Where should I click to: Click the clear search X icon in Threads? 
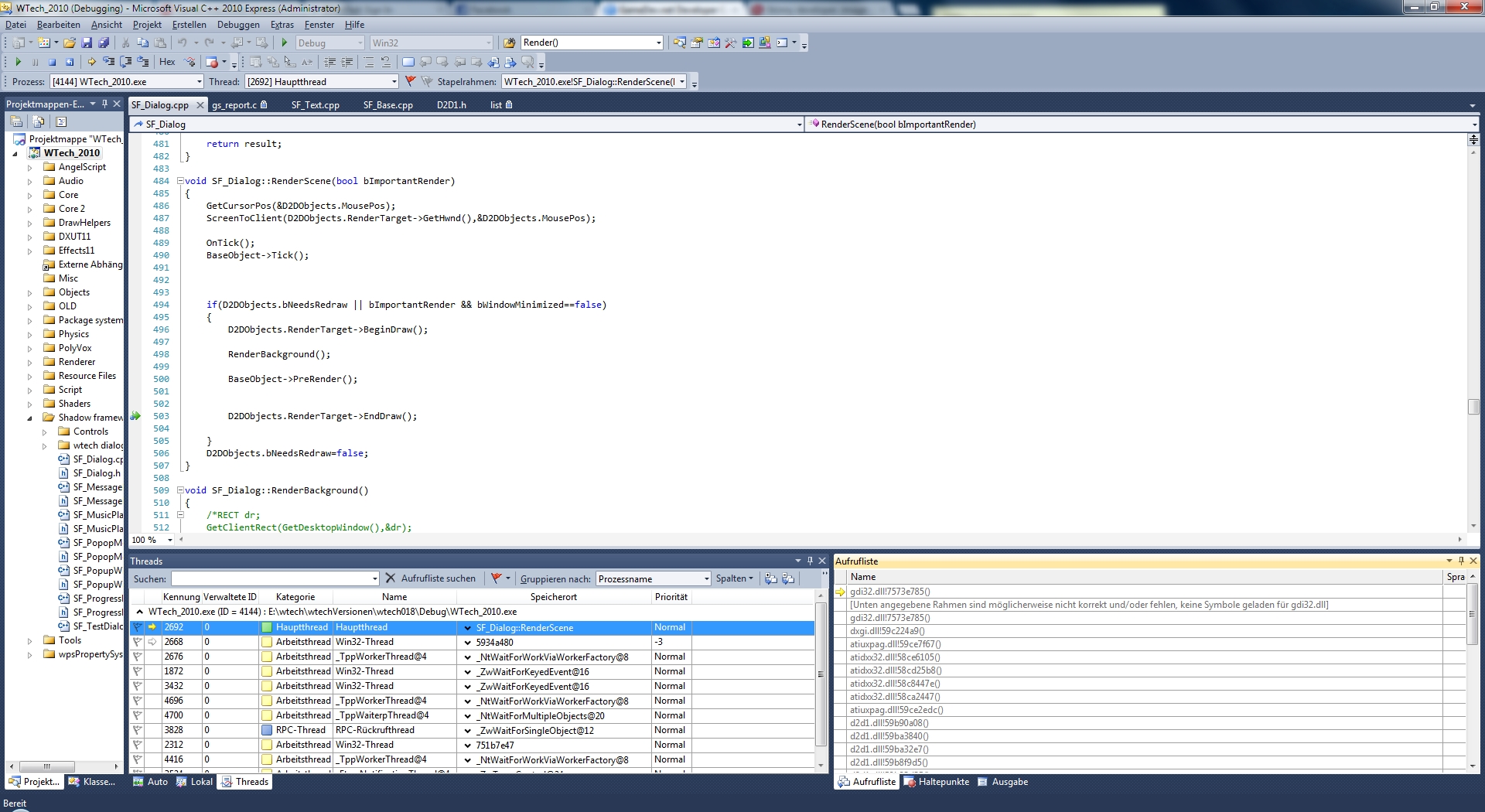pyautogui.click(x=390, y=578)
